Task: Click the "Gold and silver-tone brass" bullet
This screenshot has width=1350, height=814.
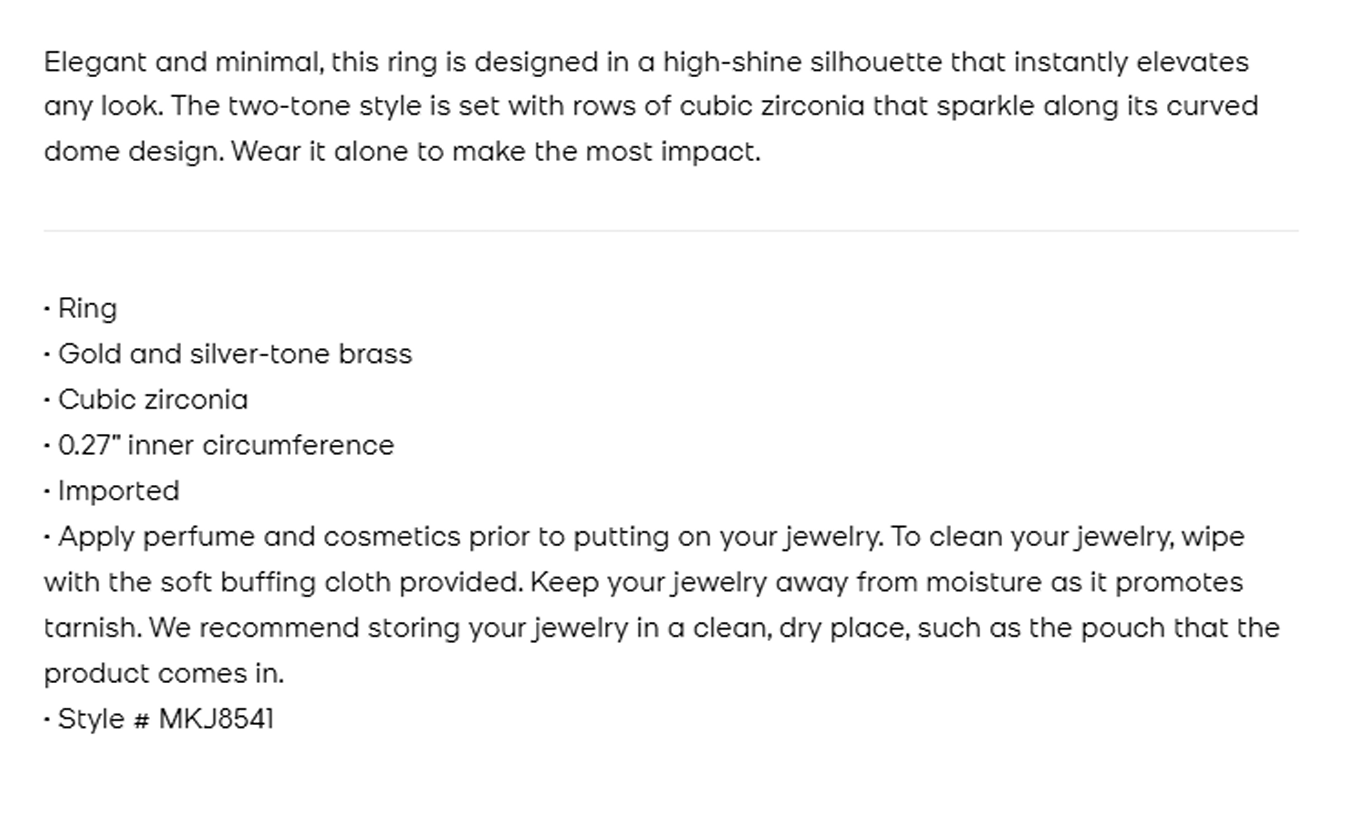Action: pyautogui.click(x=235, y=354)
